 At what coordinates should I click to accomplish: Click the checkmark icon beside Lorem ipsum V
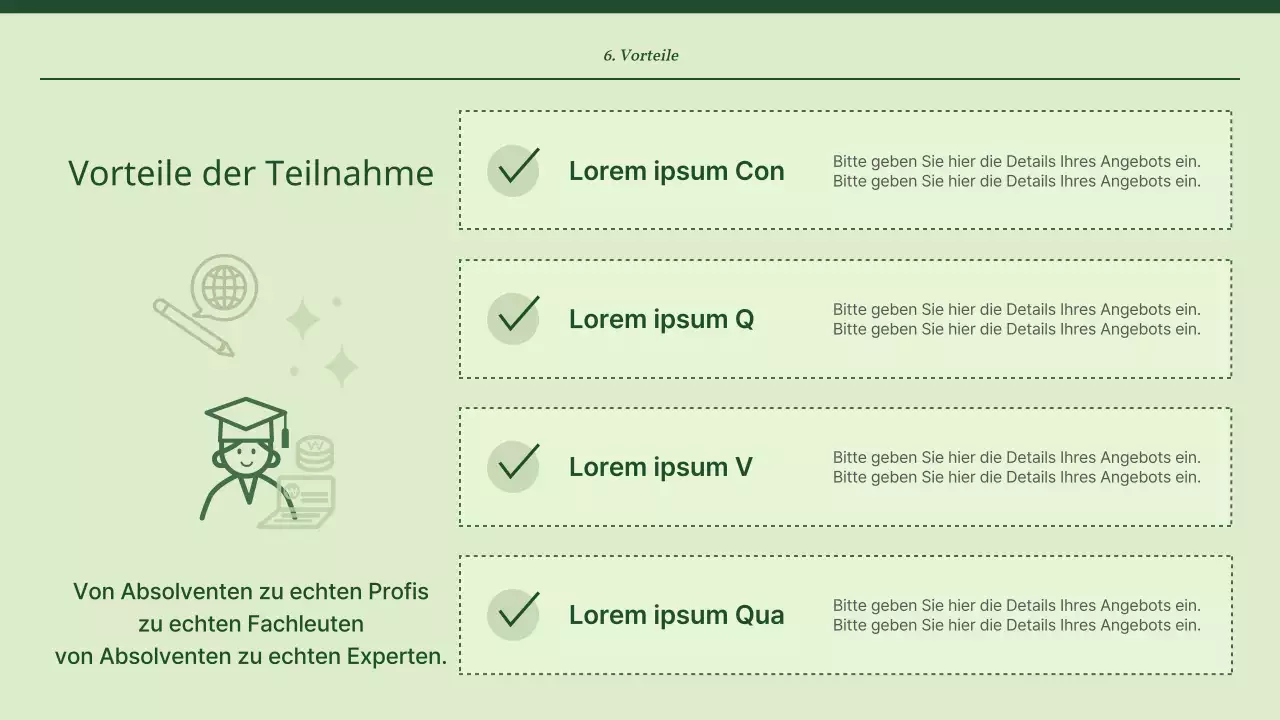(514, 466)
